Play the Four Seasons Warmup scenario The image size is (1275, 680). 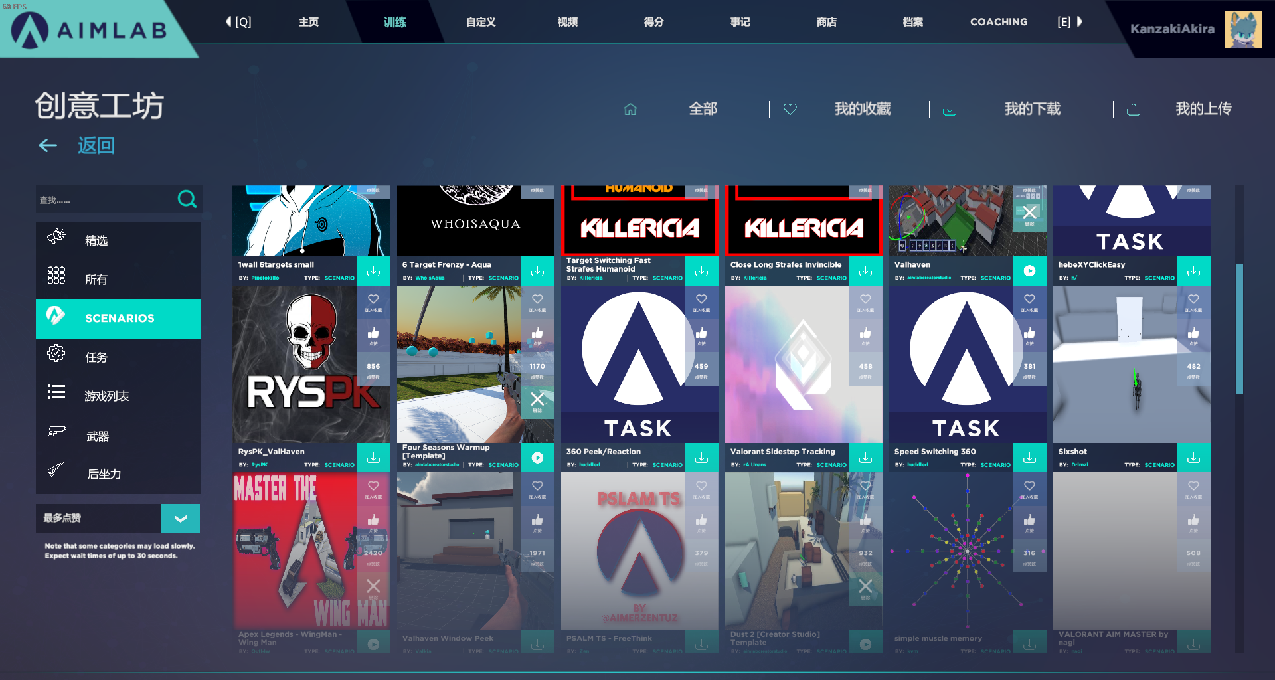[x=537, y=458]
